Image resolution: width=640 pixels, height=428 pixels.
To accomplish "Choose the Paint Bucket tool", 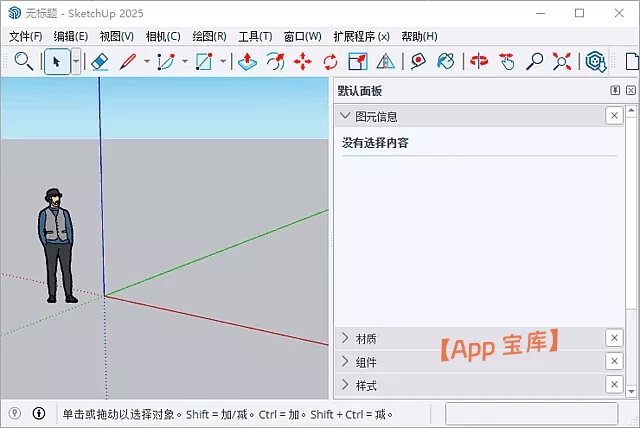I will (x=446, y=62).
